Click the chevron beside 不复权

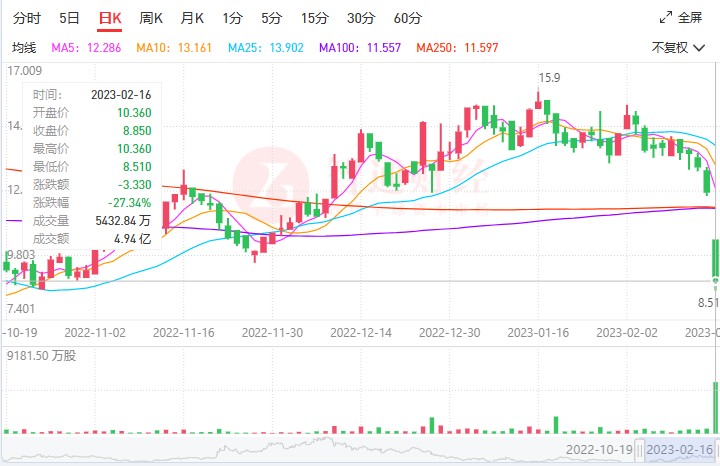[x=698, y=48]
